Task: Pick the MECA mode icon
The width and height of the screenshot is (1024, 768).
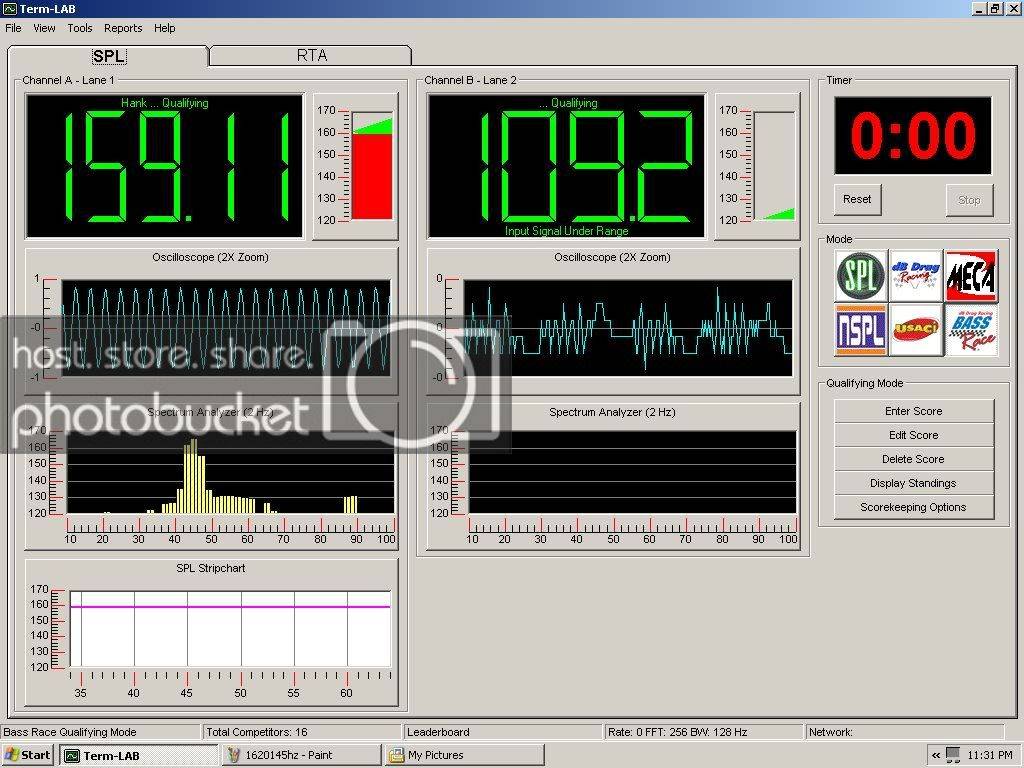Action: pyautogui.click(x=970, y=276)
